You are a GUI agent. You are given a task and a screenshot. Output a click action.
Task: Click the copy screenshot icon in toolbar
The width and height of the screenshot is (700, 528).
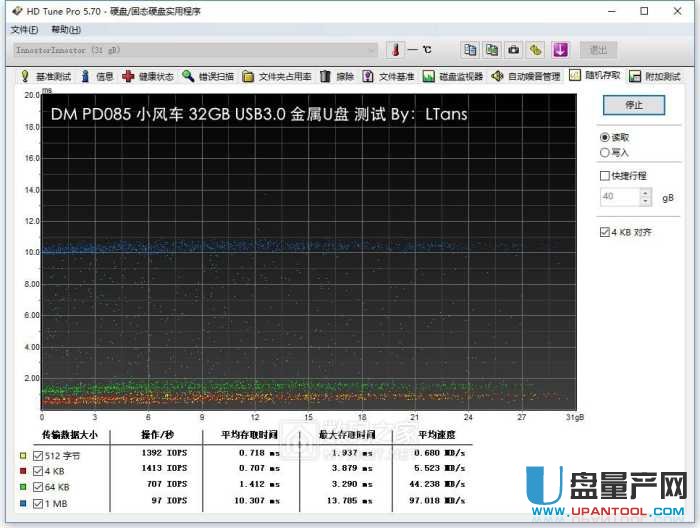click(x=492, y=49)
